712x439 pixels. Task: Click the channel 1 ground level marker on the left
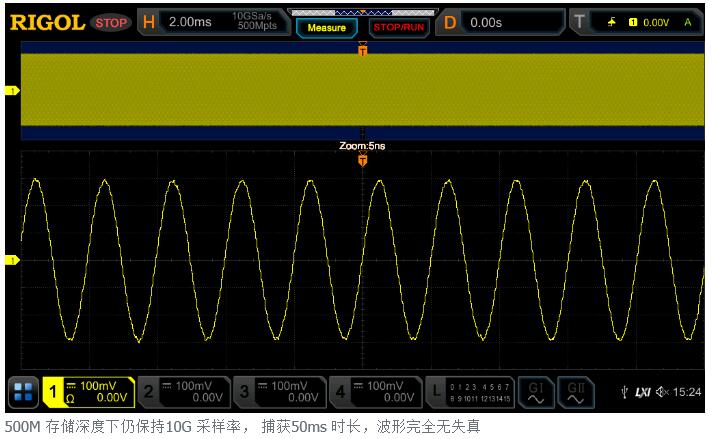[x=13, y=260]
